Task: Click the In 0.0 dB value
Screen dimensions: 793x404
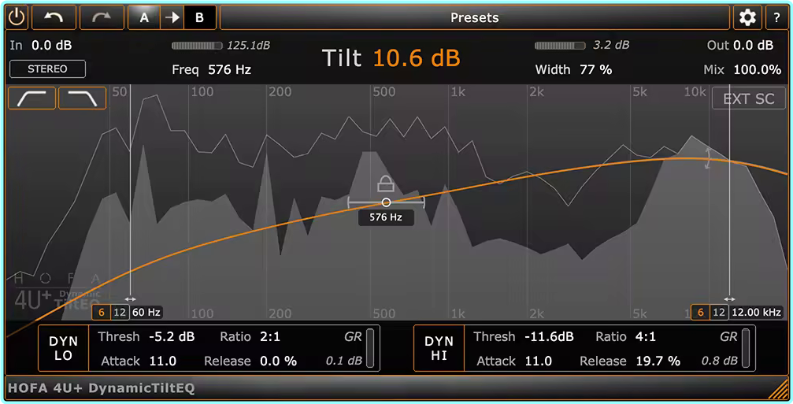Action: tap(52, 46)
